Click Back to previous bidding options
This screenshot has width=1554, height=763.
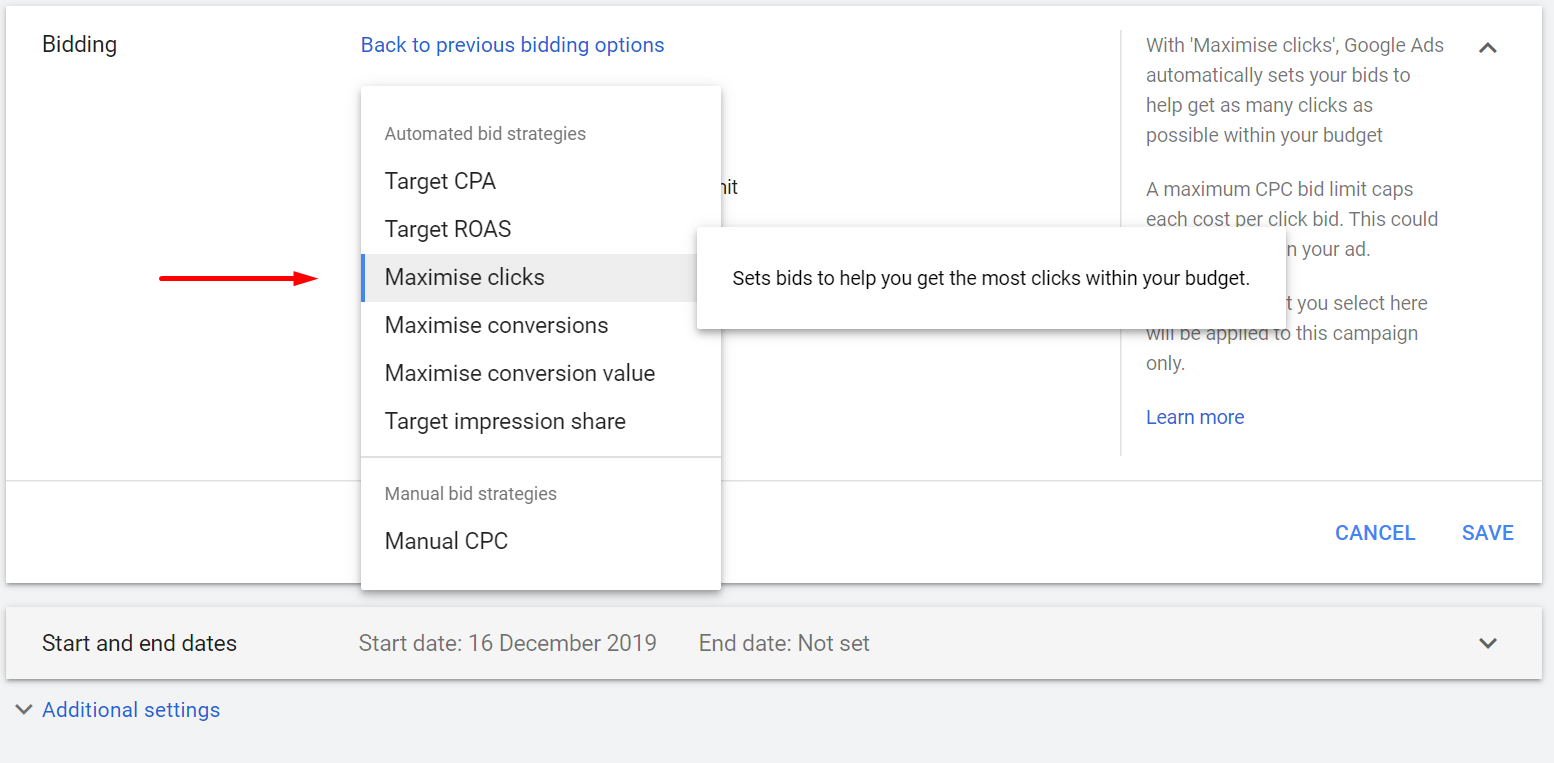(x=512, y=44)
